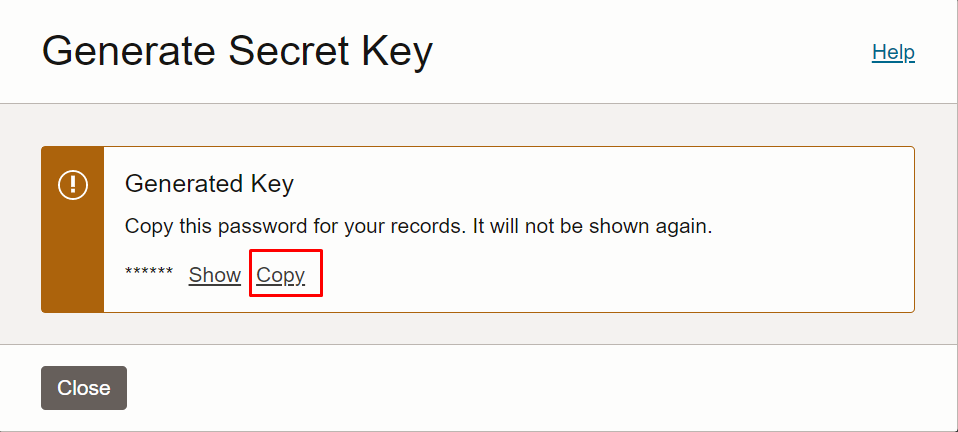This screenshot has height=432, width=958.
Task: Click the circled exclamation mark alert icon
Action: tap(73, 184)
